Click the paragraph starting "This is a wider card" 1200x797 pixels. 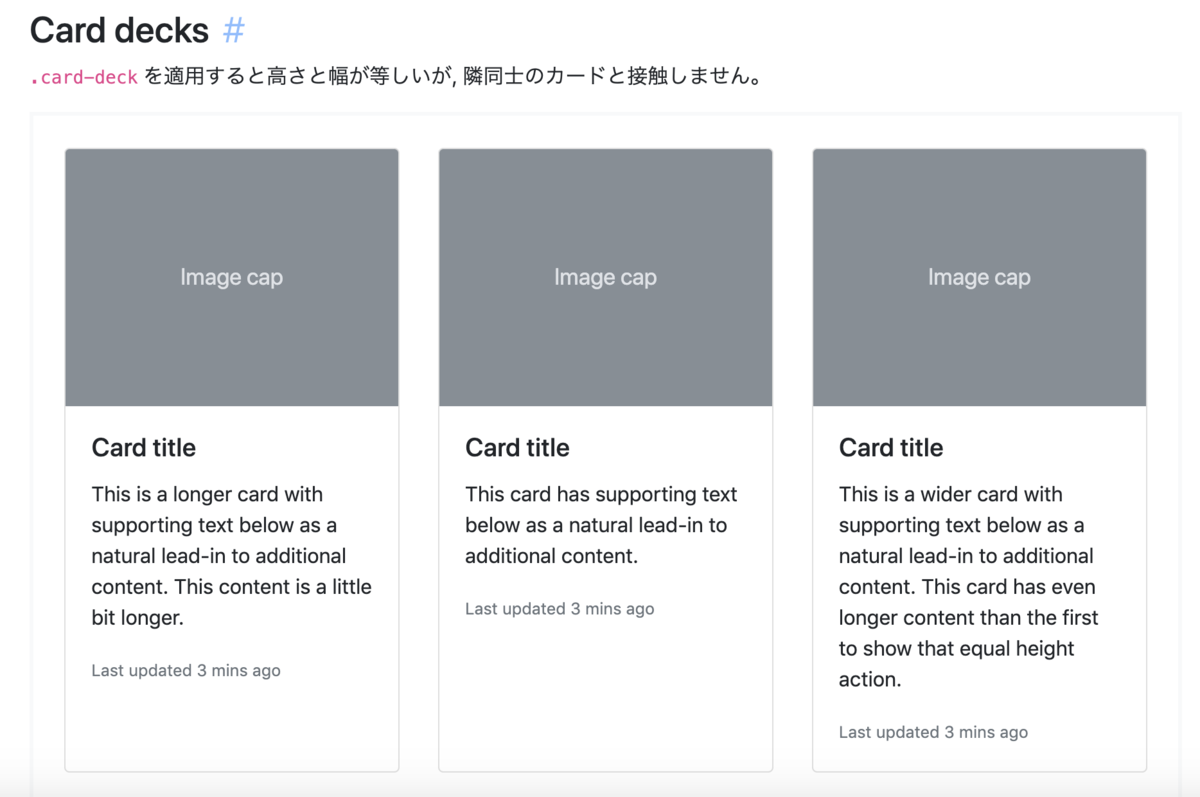point(969,587)
